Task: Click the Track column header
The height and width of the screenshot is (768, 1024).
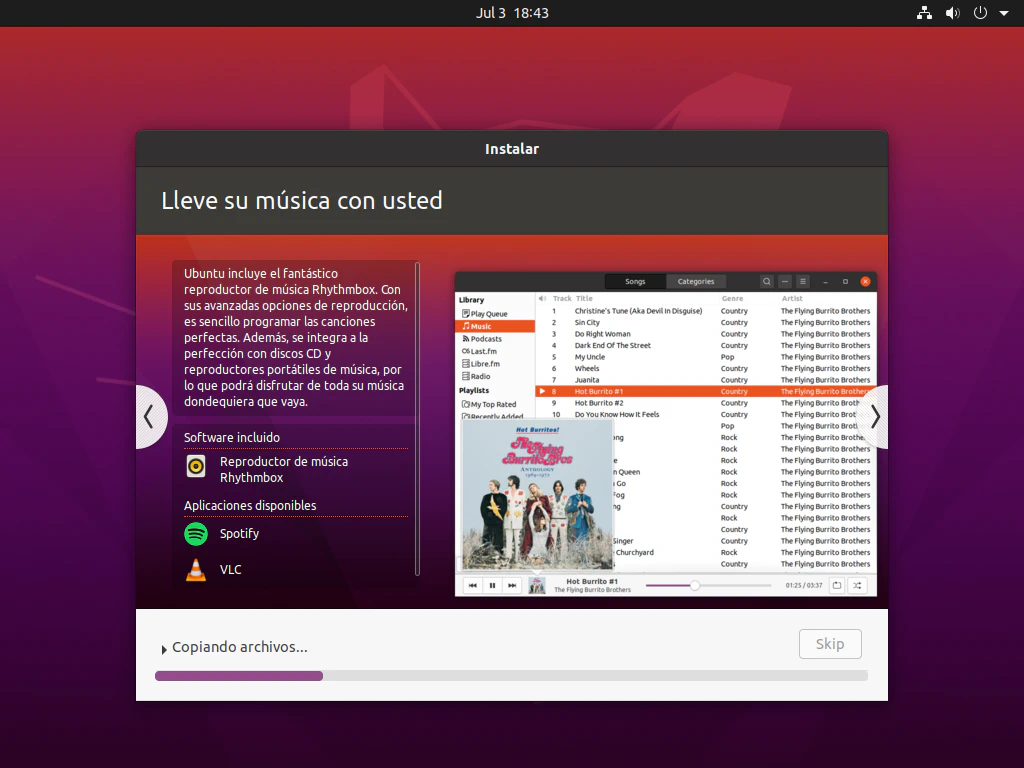Action: point(562,298)
